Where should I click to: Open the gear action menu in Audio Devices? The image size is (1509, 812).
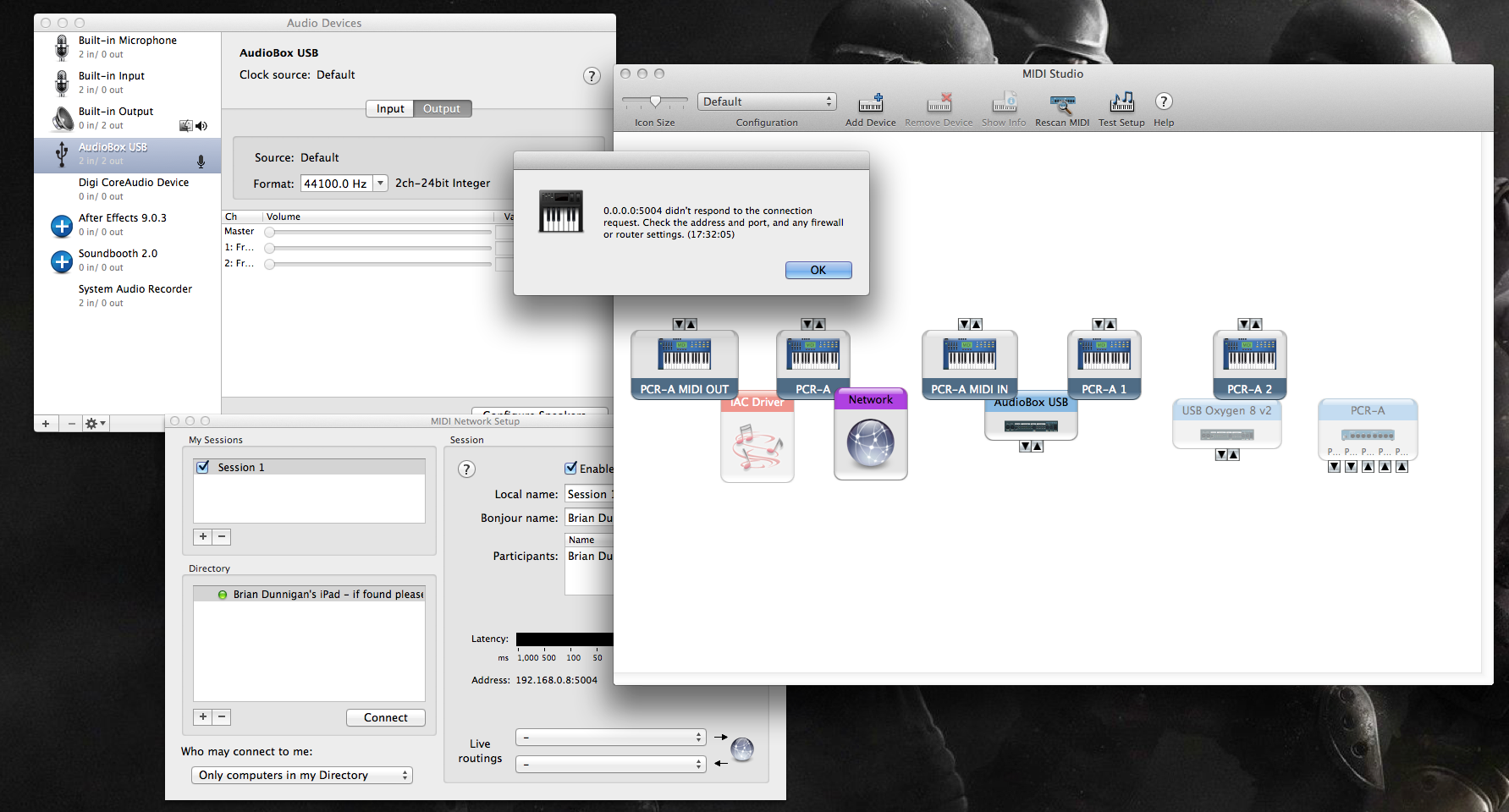pyautogui.click(x=95, y=424)
